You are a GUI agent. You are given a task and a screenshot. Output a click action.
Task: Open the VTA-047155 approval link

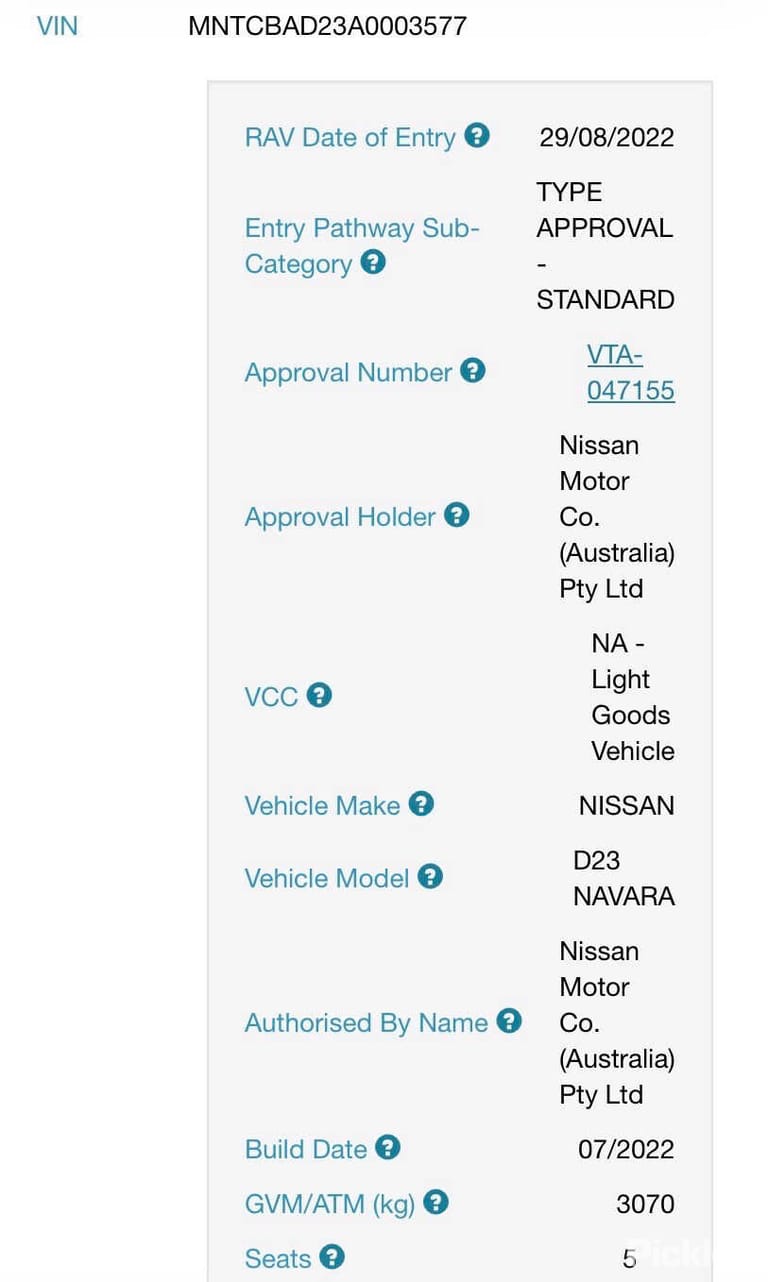[631, 372]
